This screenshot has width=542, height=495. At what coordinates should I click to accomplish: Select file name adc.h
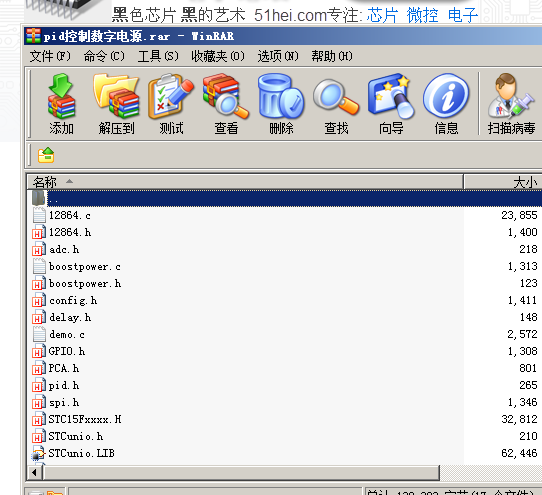64,249
